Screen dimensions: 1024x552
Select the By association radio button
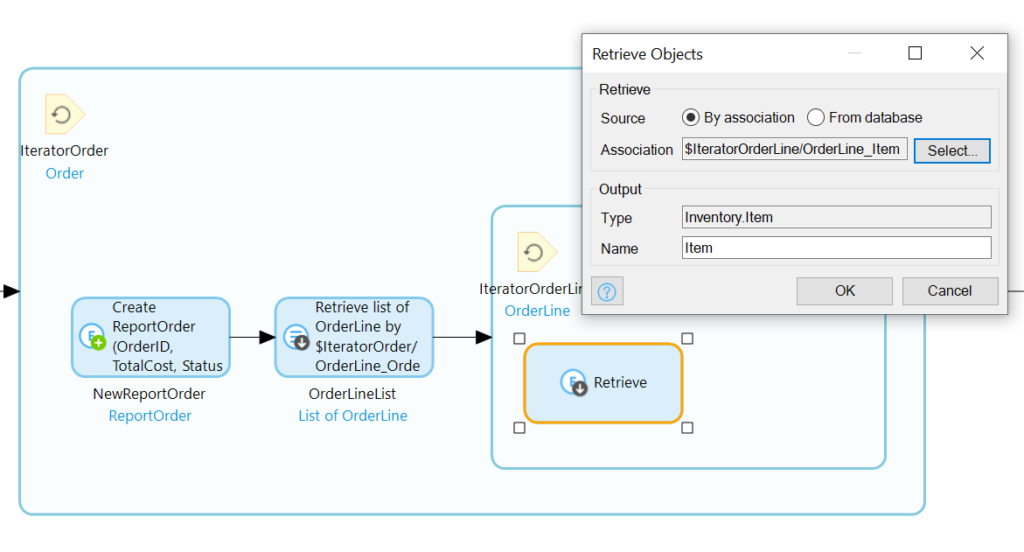point(691,118)
